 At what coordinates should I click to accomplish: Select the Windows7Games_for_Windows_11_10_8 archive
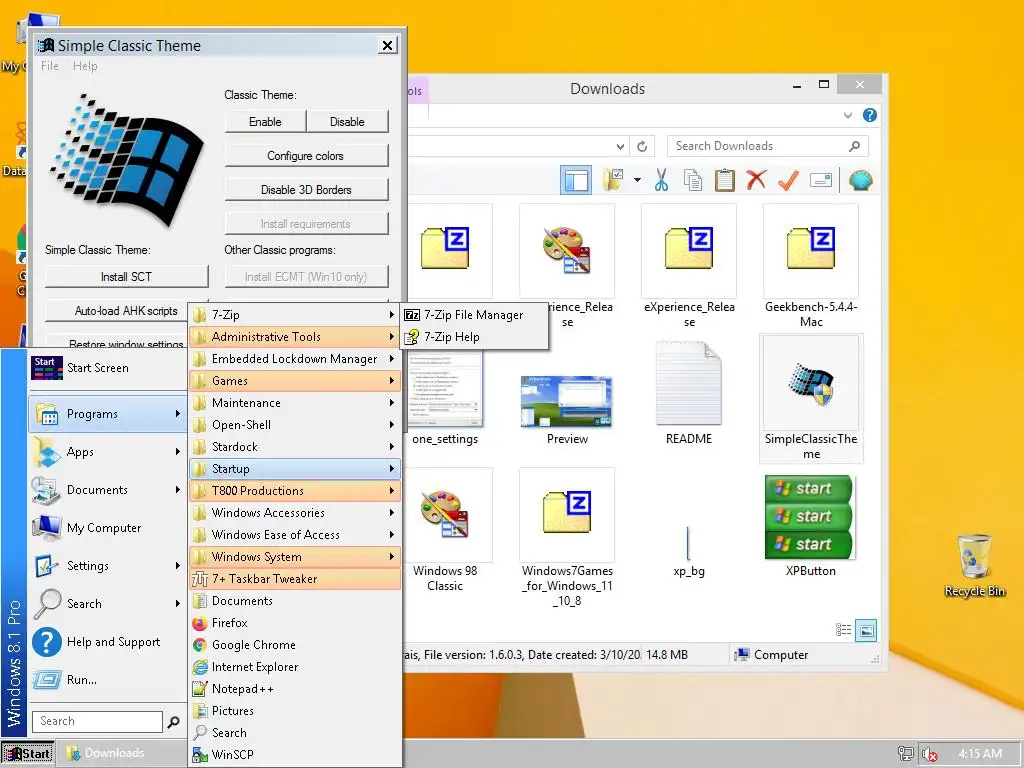(567, 537)
